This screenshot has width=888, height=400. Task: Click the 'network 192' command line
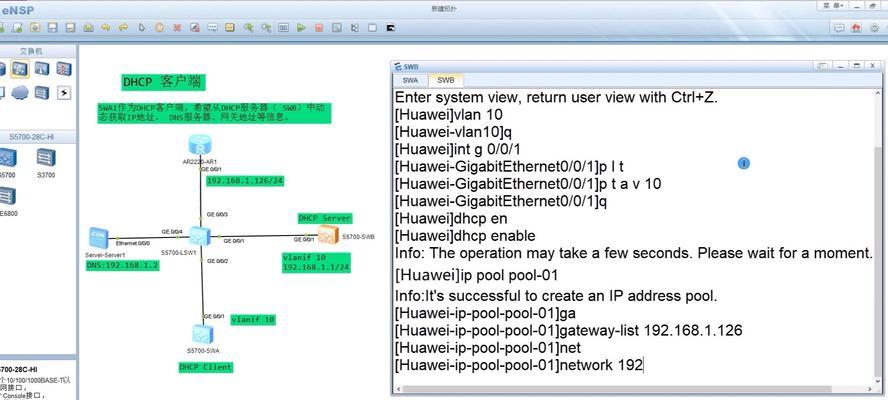(519, 365)
